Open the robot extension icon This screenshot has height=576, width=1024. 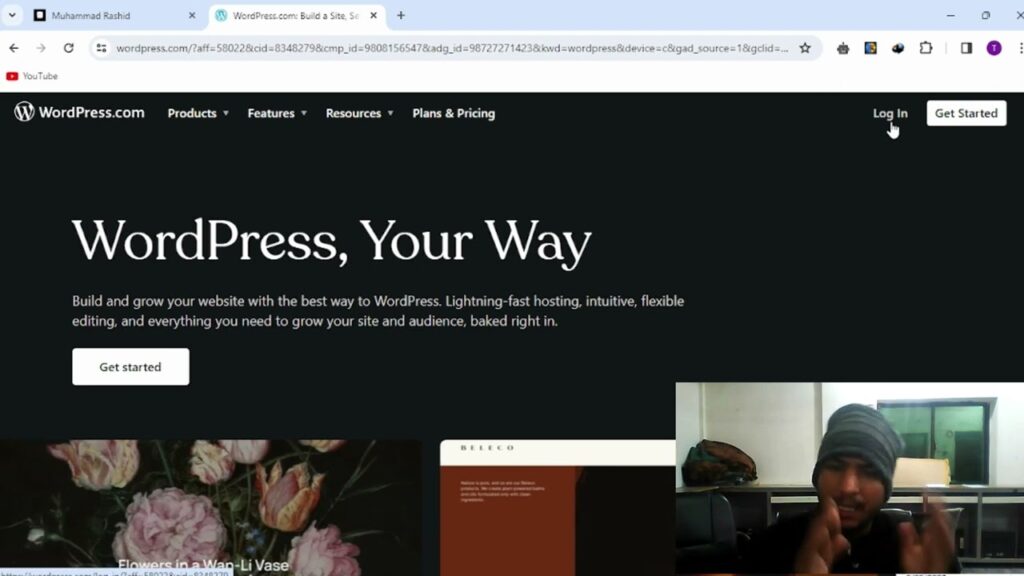[843, 48]
